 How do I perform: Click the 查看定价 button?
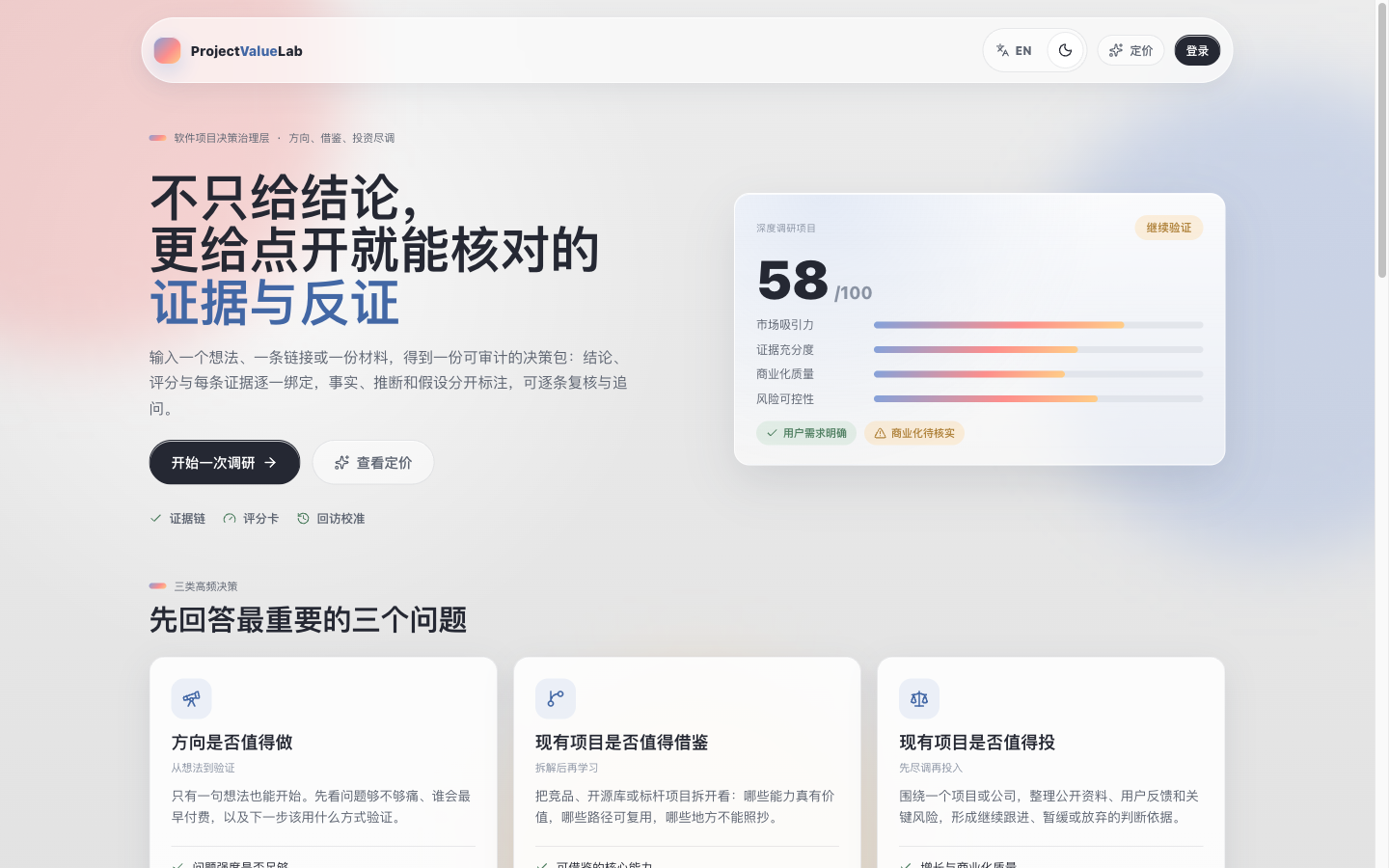click(x=373, y=463)
